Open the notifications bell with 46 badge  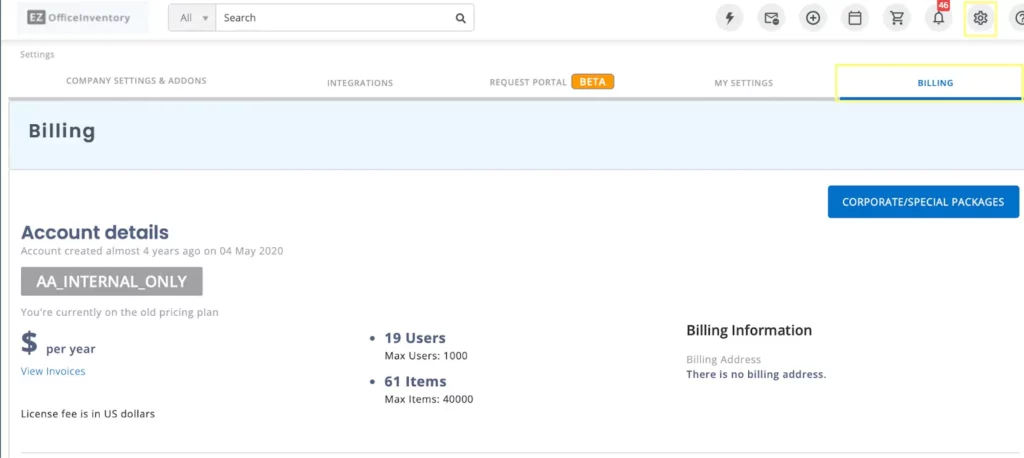(x=938, y=18)
